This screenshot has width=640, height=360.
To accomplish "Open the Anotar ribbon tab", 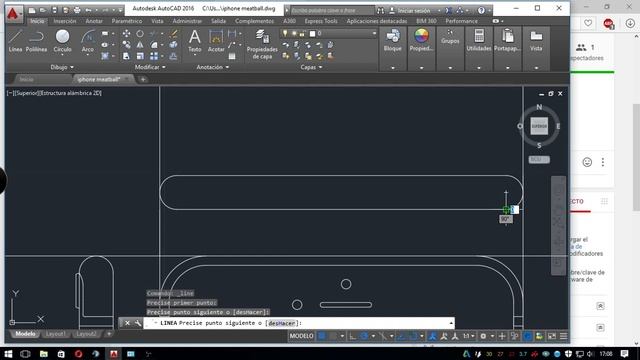I will [94, 21].
